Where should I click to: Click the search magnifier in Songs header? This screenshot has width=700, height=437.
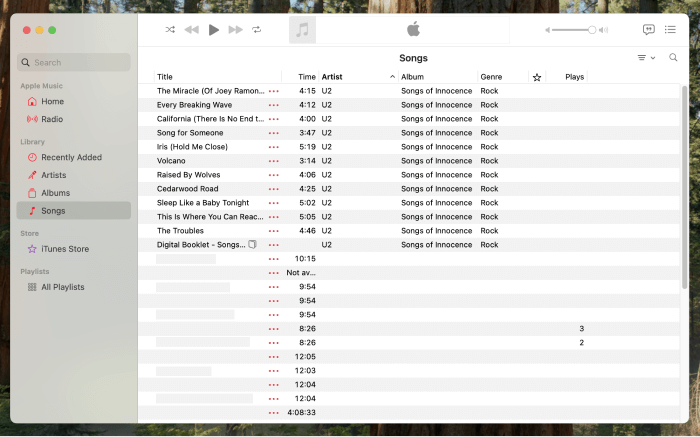coord(673,57)
